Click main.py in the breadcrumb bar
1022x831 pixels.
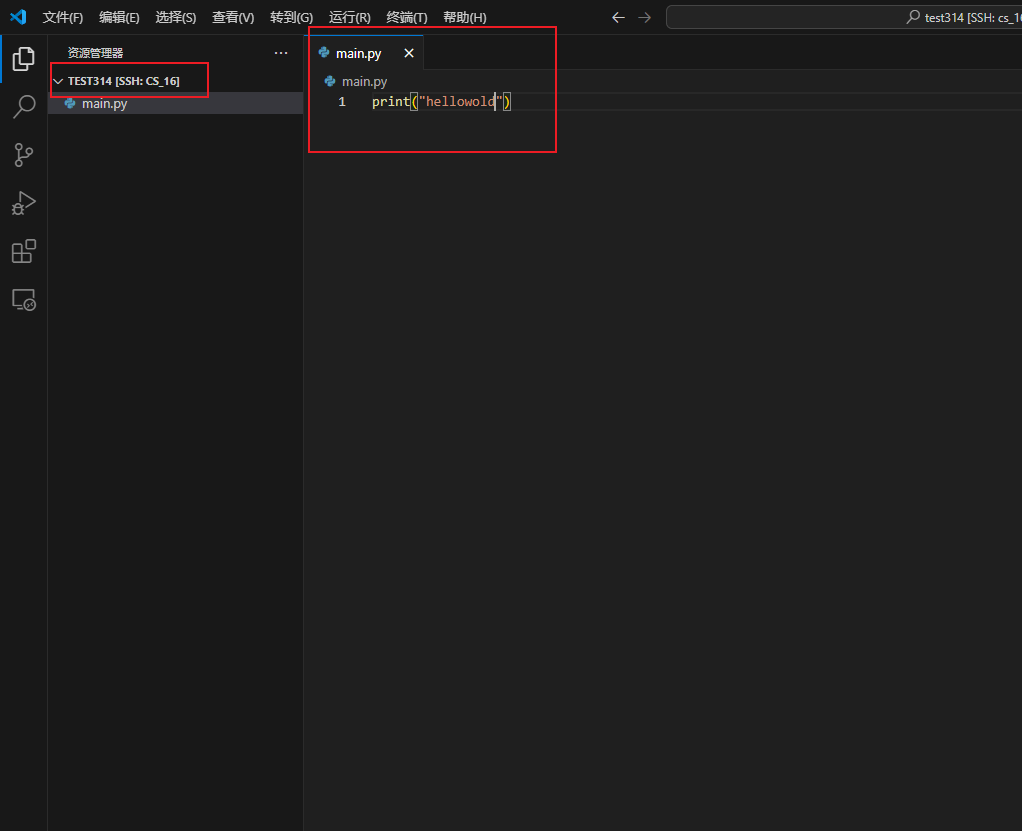coord(364,81)
